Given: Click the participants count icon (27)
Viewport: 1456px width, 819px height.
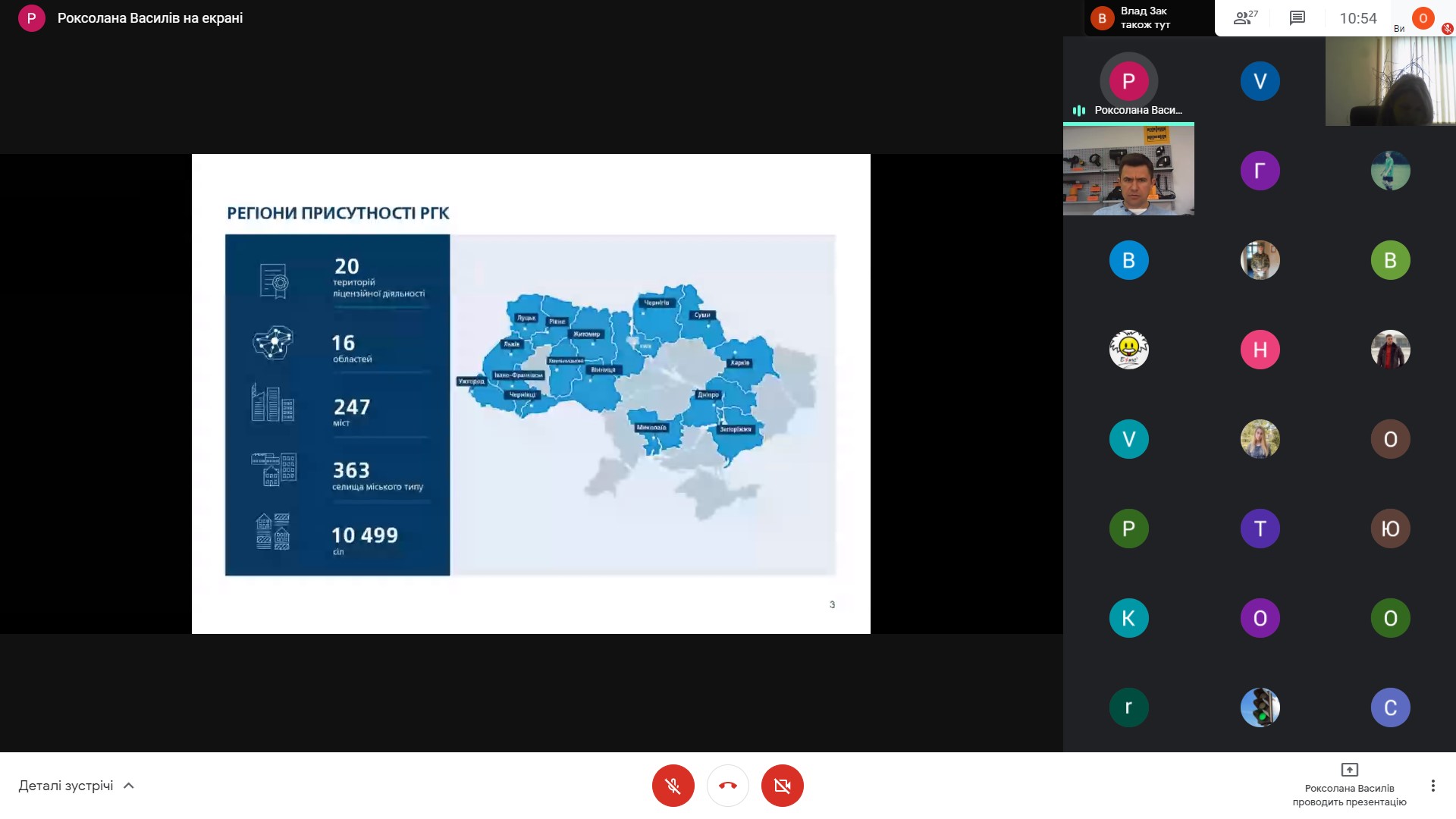Looking at the screenshot, I should coord(1244,18).
